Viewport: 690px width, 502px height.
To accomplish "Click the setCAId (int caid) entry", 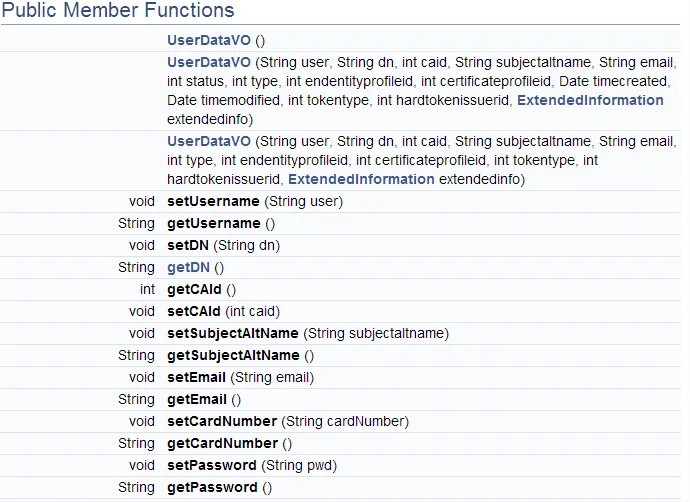I will [194, 311].
